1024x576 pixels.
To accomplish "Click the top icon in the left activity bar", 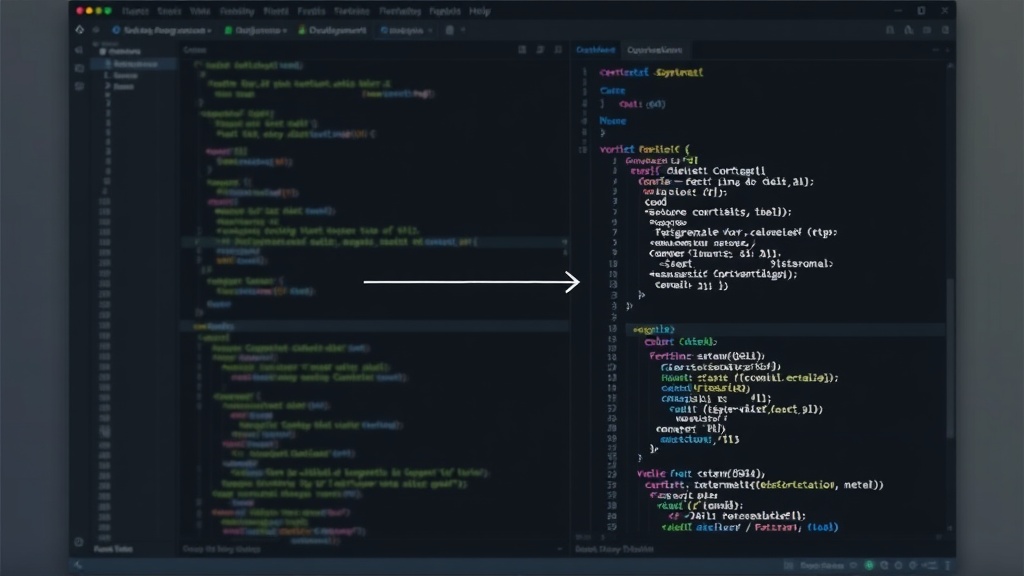I will coord(79,50).
